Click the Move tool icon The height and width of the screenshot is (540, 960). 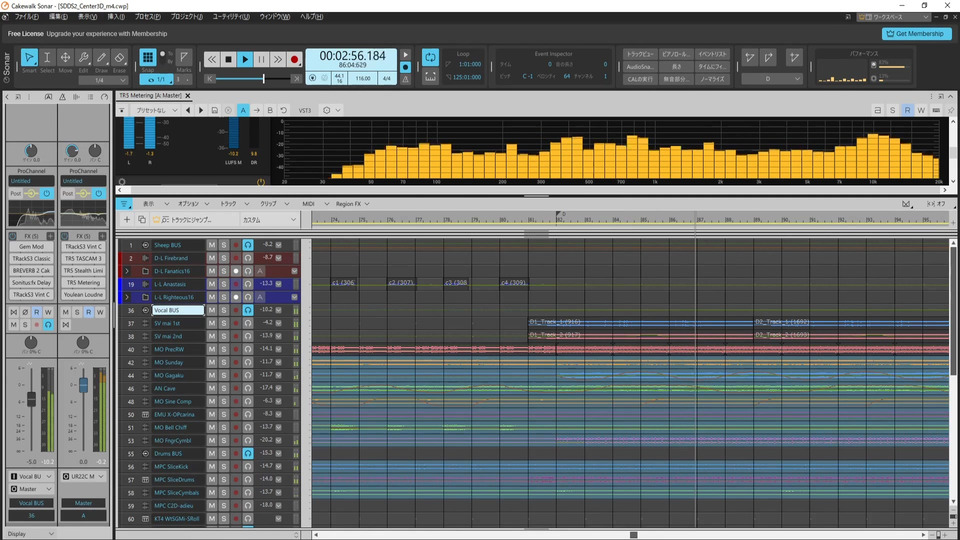pos(65,60)
